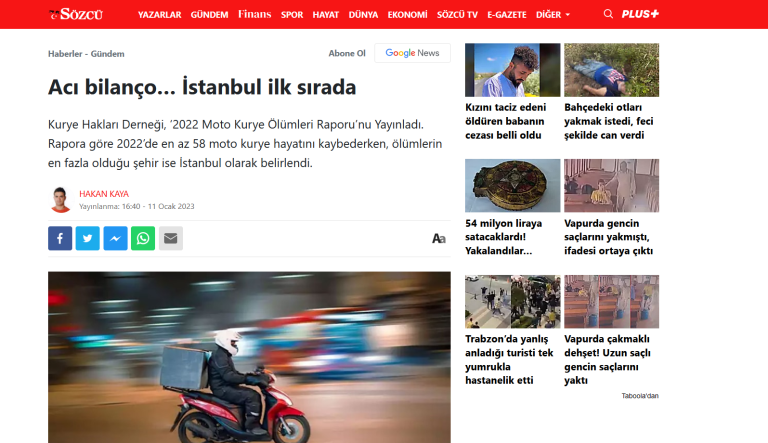This screenshot has height=443, width=768.
Task: Open the E-GAZETE link
Action: pyautogui.click(x=506, y=15)
